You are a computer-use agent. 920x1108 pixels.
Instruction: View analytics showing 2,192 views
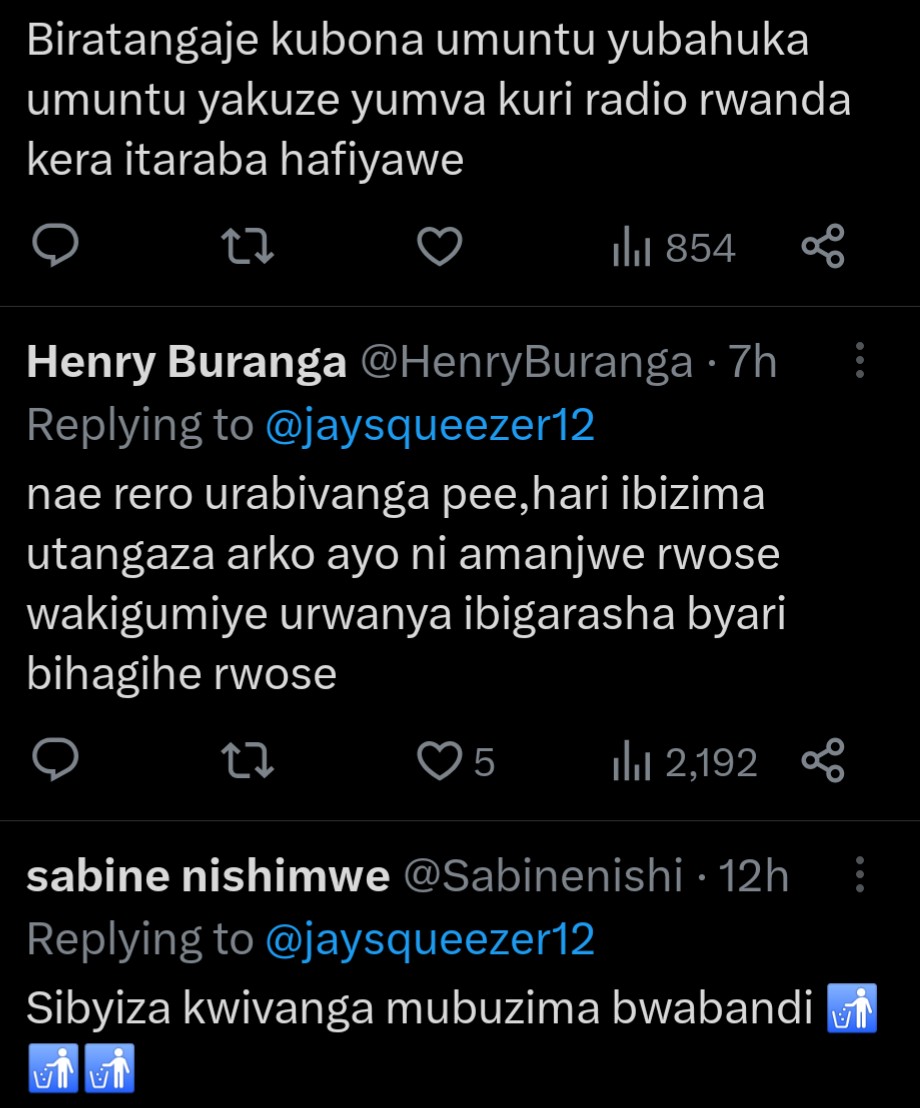pyautogui.click(x=684, y=763)
